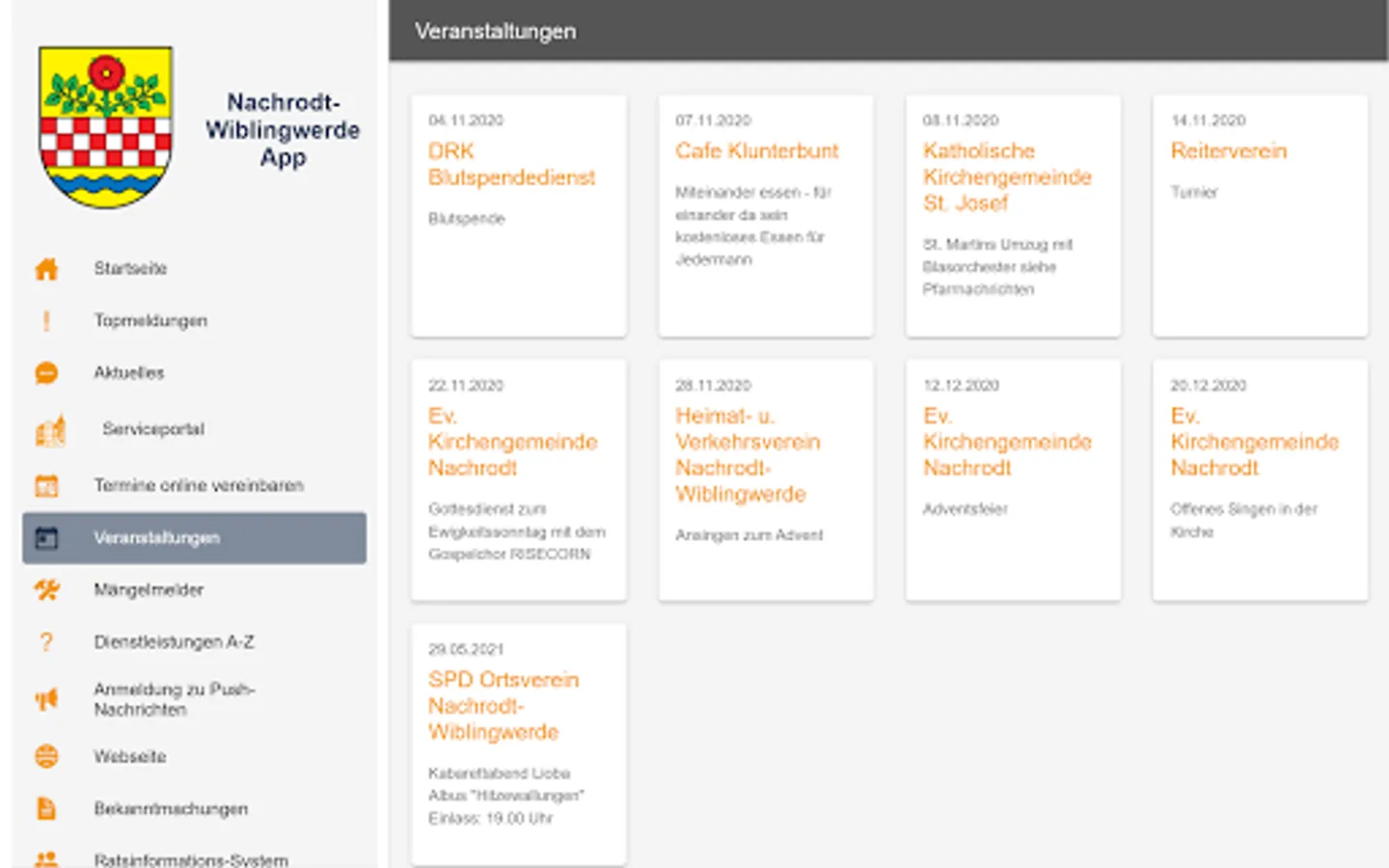Click the Ansingen zum Advent description

(x=749, y=535)
